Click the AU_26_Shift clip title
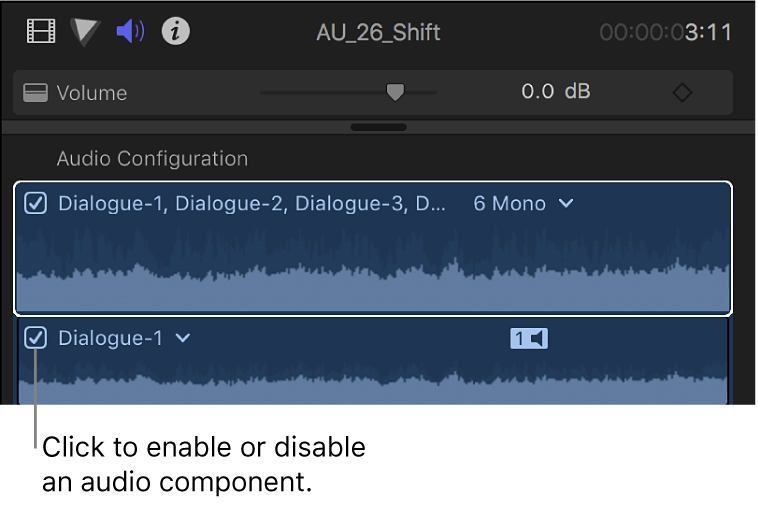The image size is (758, 505). [x=378, y=32]
